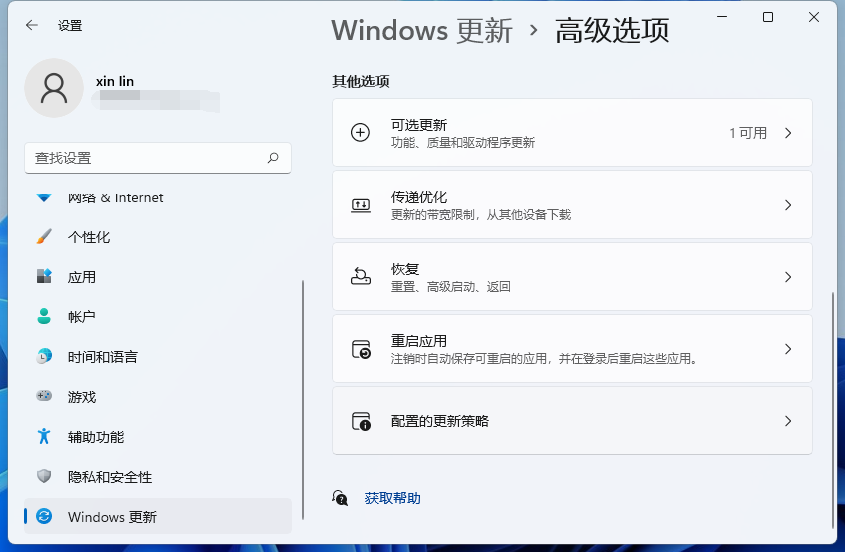845x552 pixels.
Task: Click the back arrow in Settings header
Action: click(x=32, y=26)
